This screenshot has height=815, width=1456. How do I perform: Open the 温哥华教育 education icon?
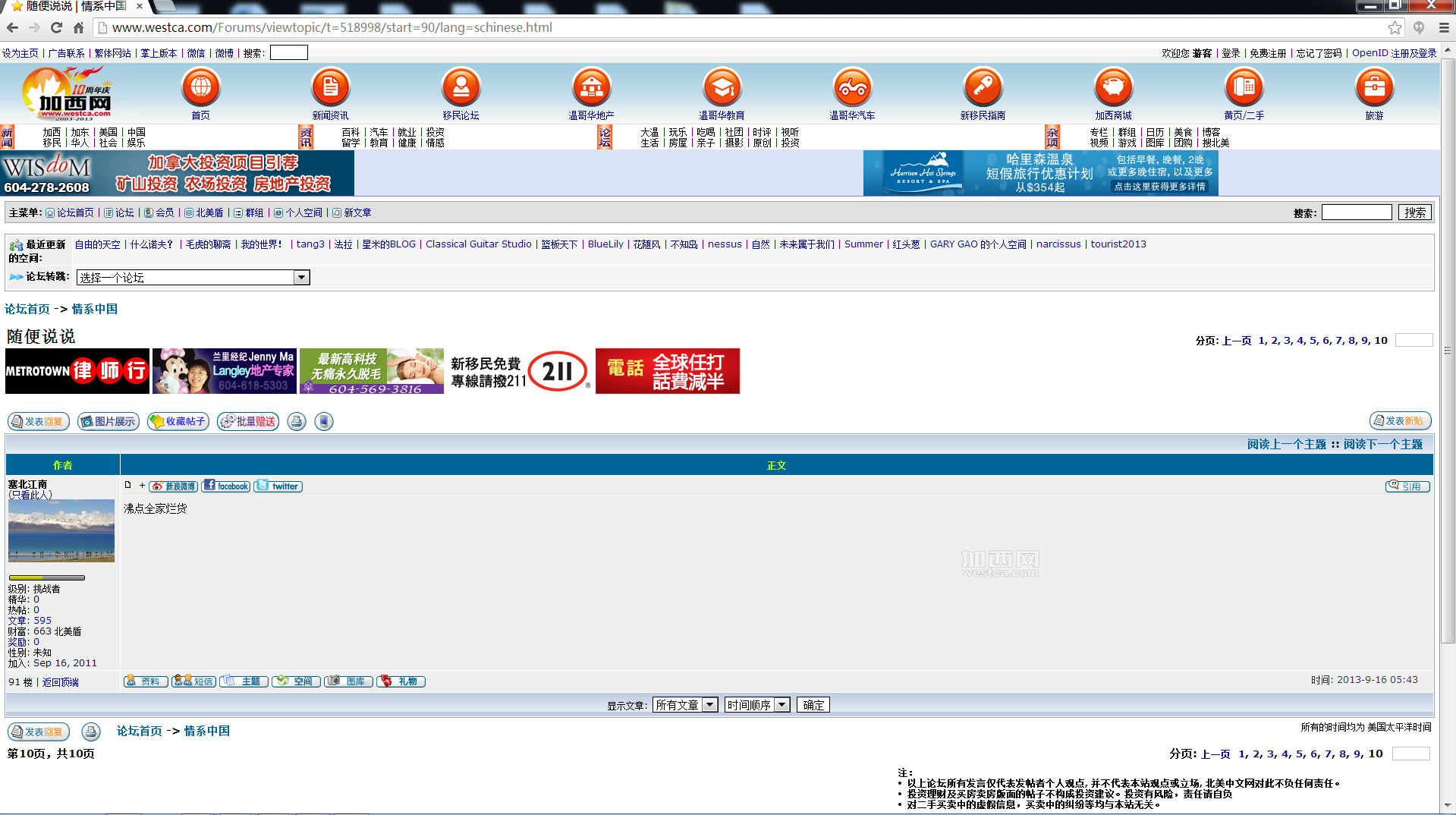point(722,87)
